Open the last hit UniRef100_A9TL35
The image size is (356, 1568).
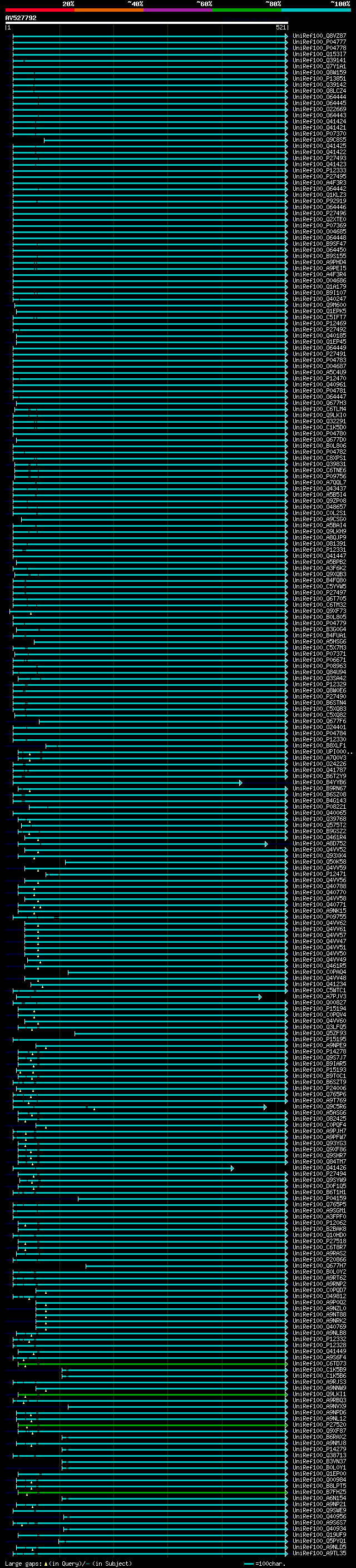tap(319, 1553)
